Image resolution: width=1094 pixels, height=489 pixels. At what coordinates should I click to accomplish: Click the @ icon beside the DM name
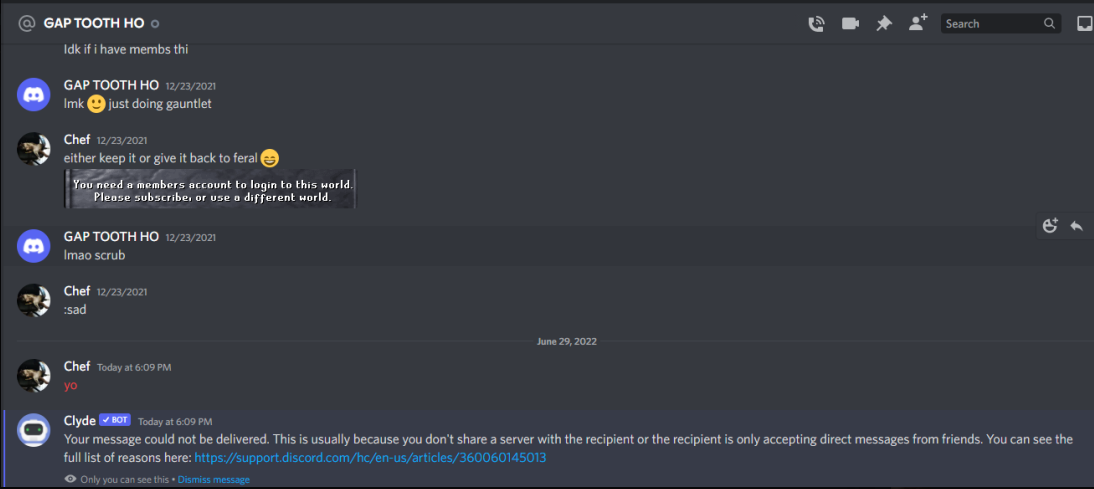(27, 23)
